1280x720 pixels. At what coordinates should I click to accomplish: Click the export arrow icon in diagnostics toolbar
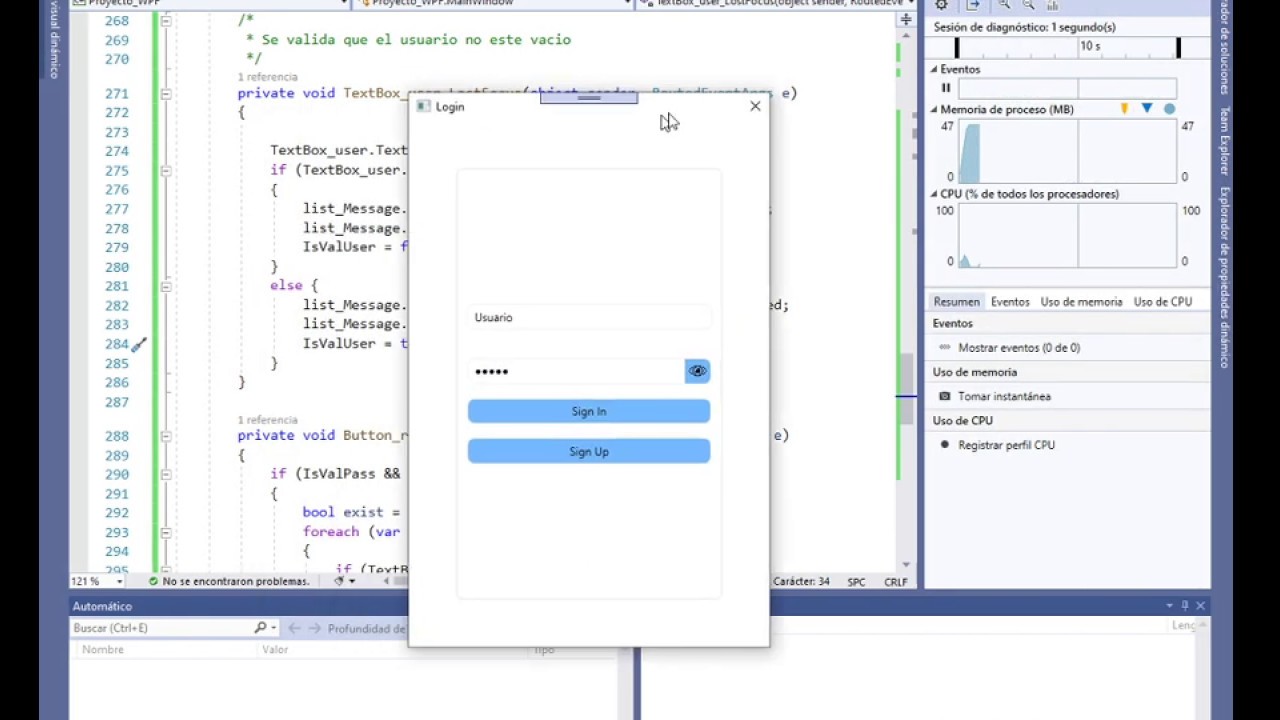click(973, 5)
